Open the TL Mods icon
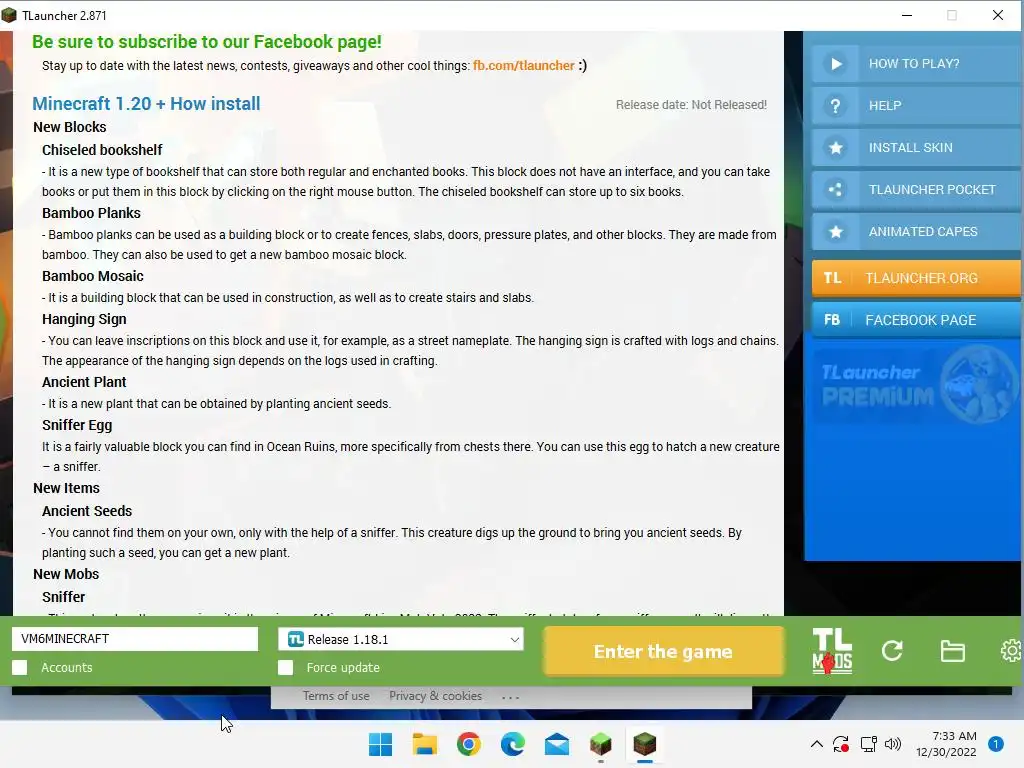Viewport: 1024px width, 768px height. click(x=832, y=651)
